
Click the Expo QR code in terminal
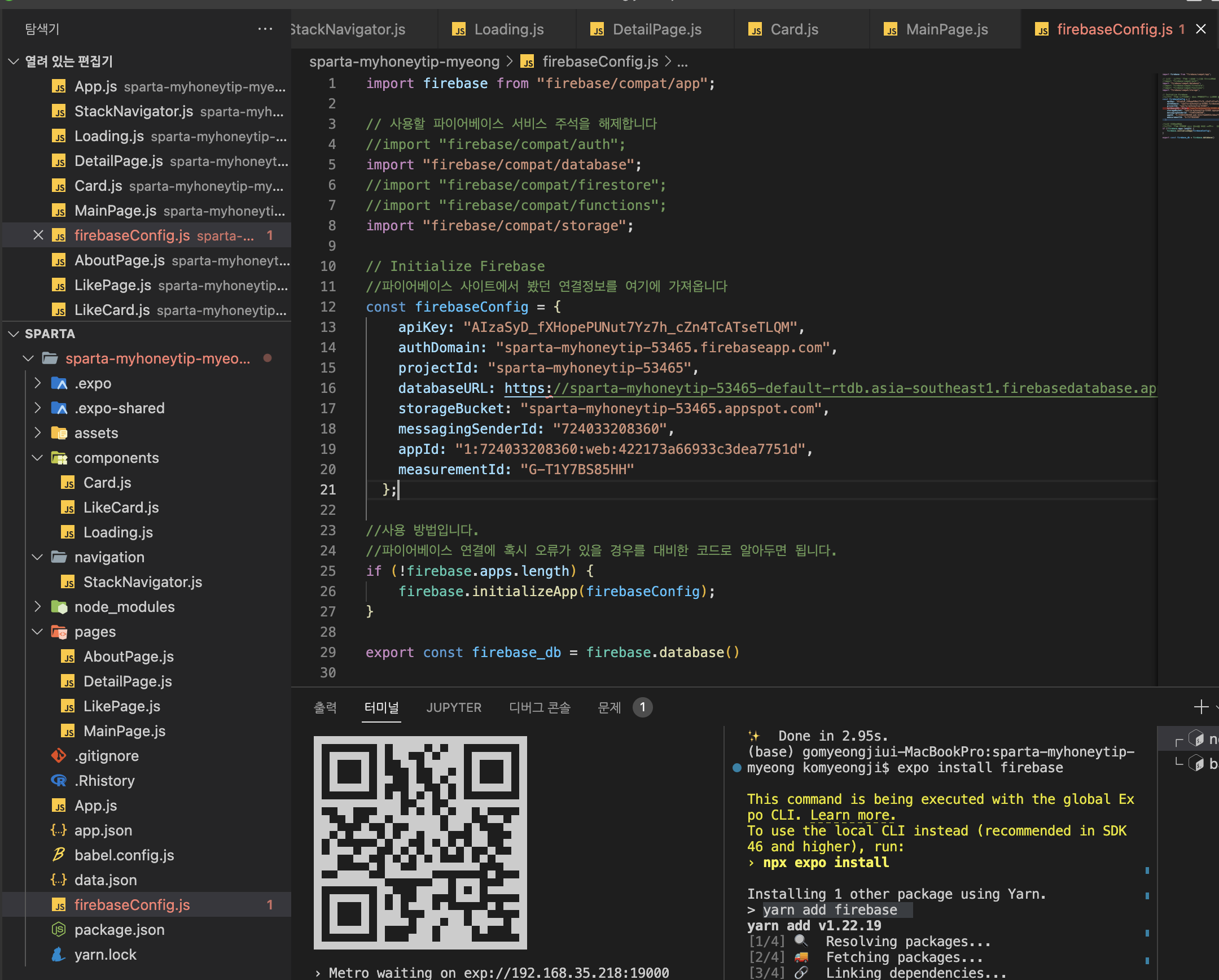point(420,843)
